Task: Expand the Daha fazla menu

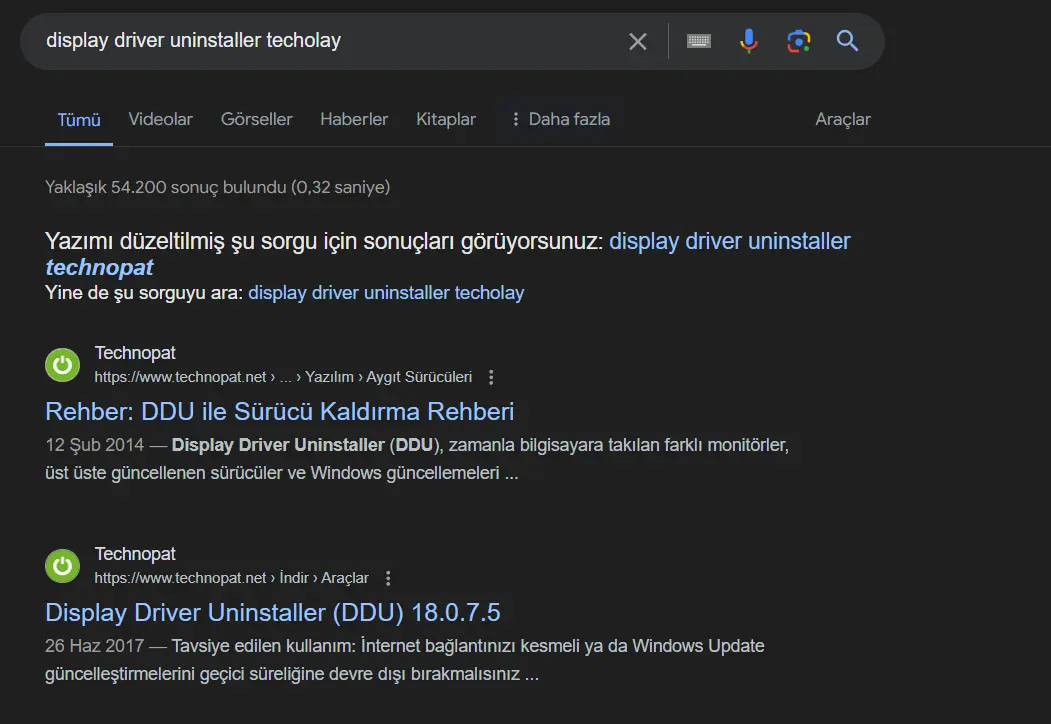Action: (560, 119)
